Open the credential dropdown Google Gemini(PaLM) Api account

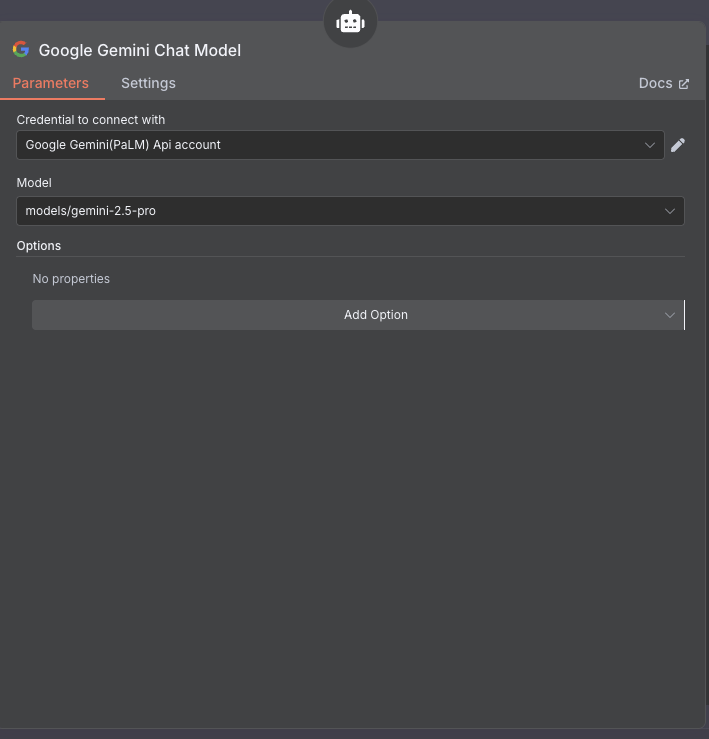(340, 145)
